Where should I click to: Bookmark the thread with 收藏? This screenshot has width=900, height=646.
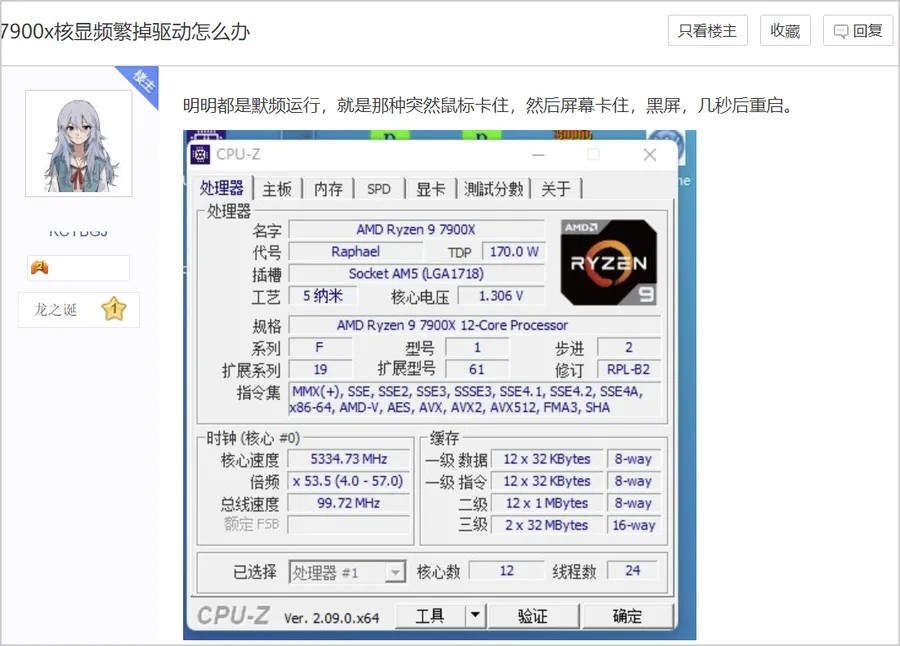pyautogui.click(x=785, y=31)
